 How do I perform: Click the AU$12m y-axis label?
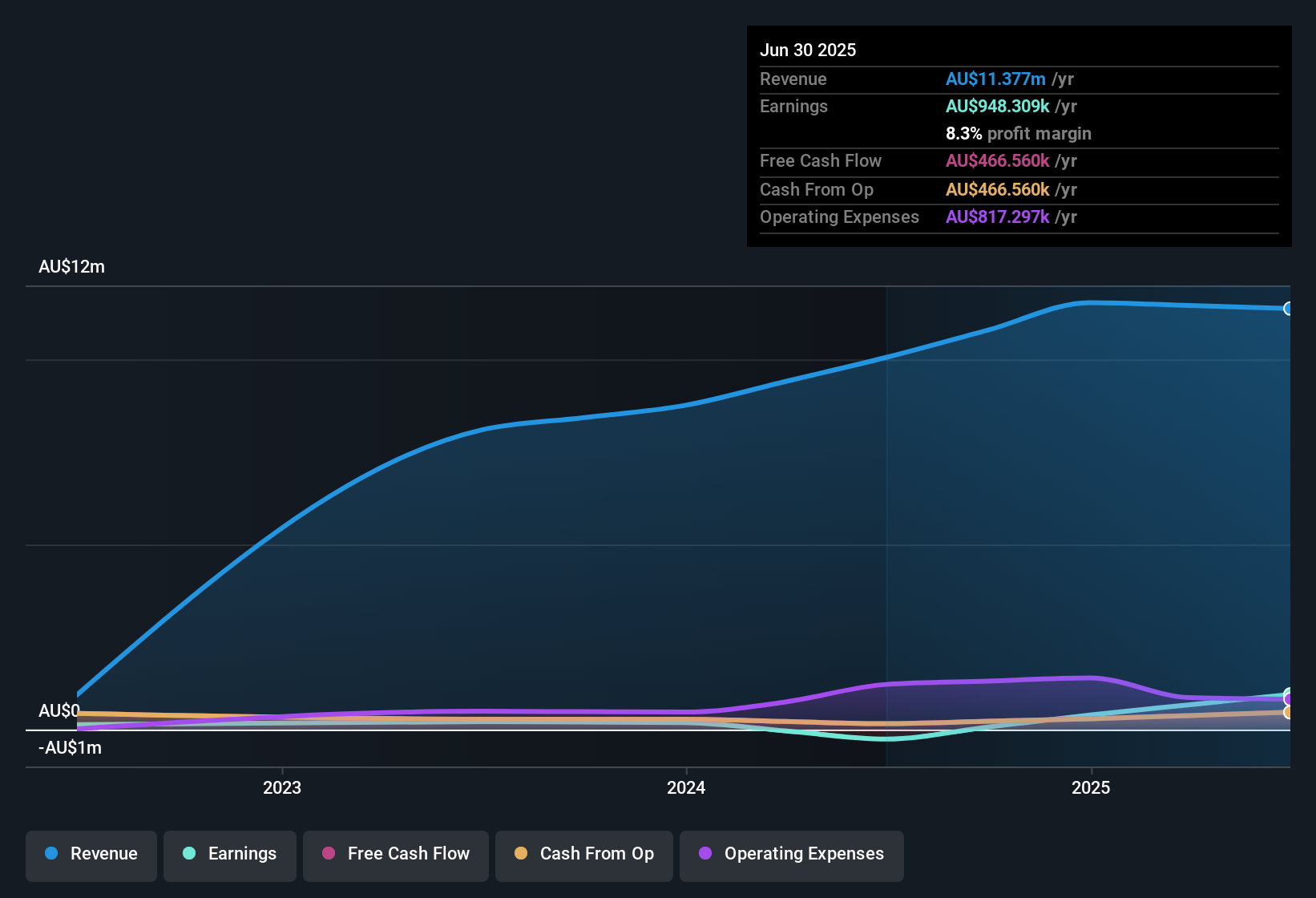pos(71,267)
